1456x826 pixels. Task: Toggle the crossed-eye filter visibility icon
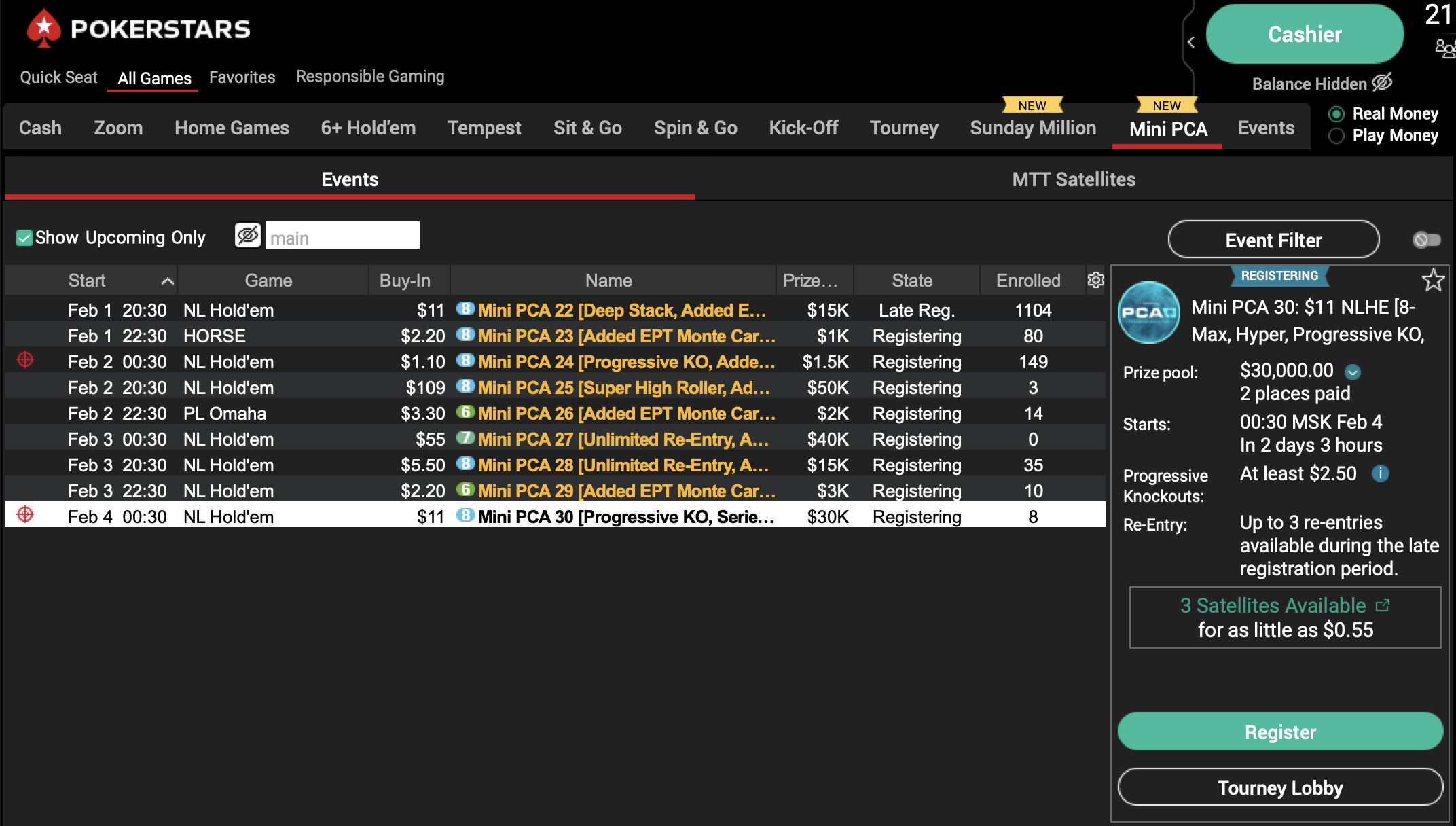248,235
